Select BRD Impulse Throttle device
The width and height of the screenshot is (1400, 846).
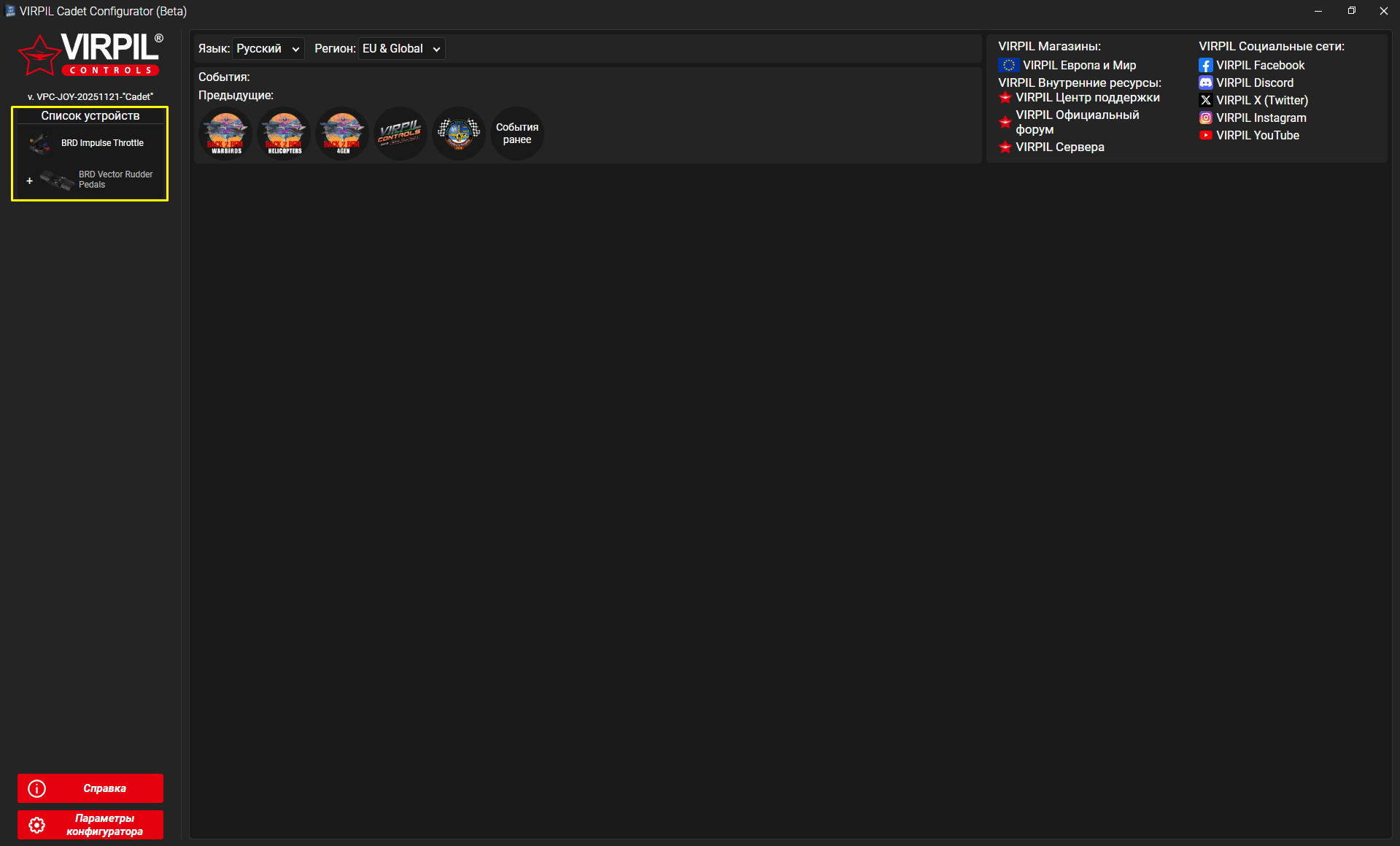point(102,143)
